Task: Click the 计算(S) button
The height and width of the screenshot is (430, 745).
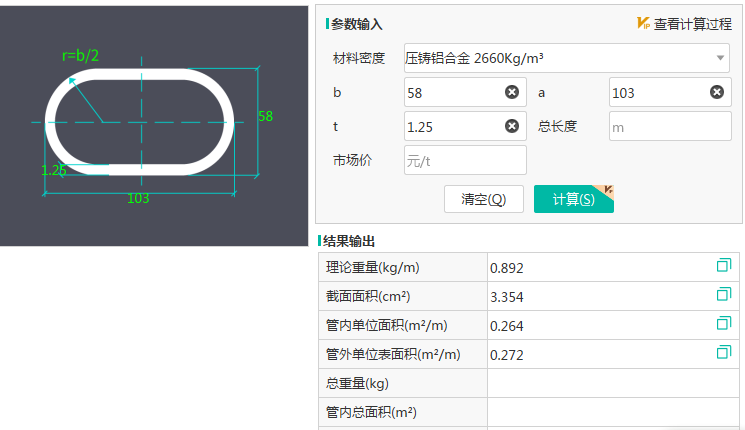Action: coord(573,199)
